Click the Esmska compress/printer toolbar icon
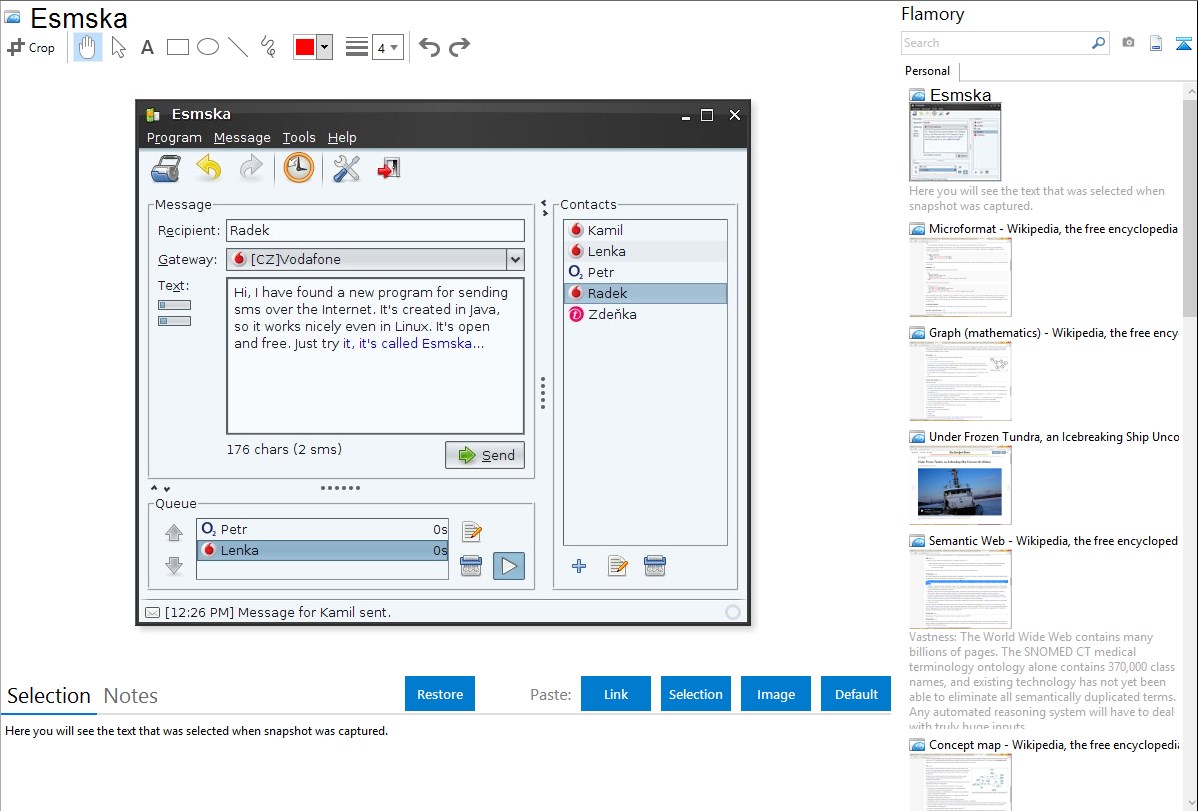The image size is (1198, 811). point(166,168)
